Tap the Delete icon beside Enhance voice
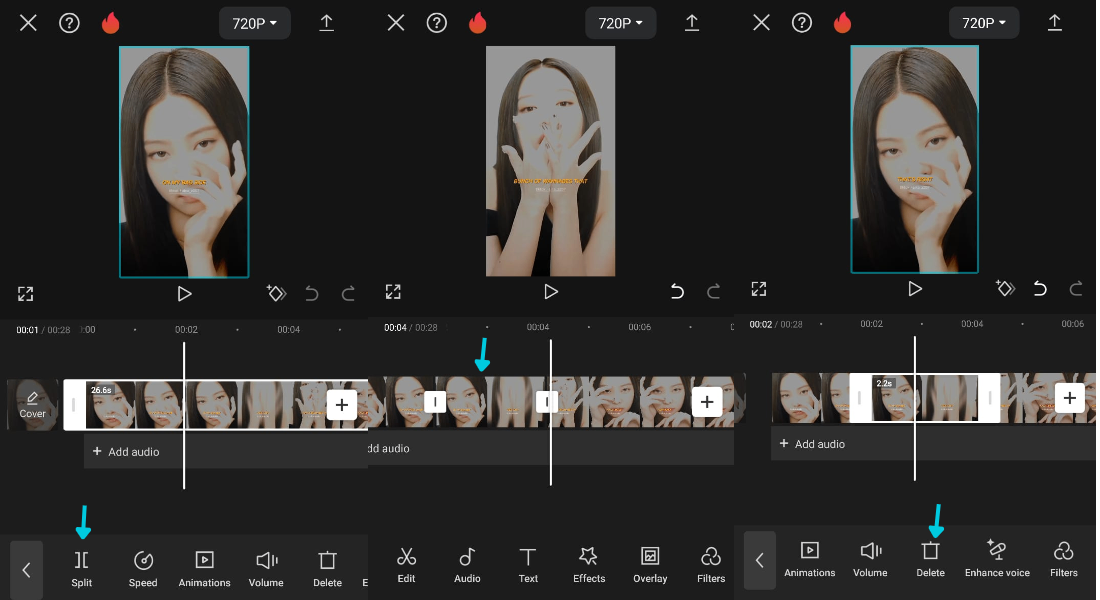This screenshot has width=1100, height=600. 930,559
